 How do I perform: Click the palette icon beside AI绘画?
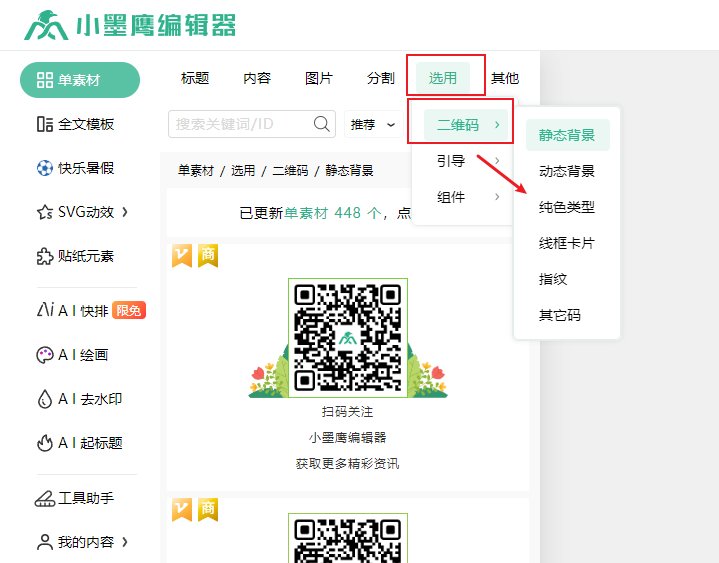44,355
